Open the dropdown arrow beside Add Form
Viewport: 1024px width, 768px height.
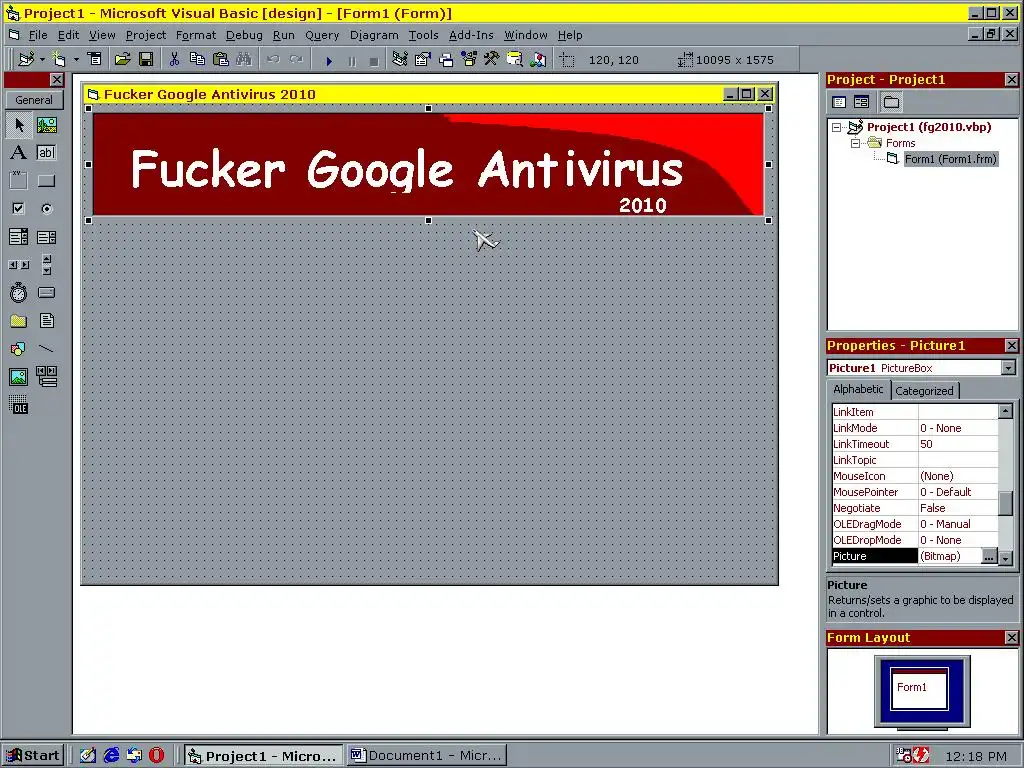click(76, 59)
